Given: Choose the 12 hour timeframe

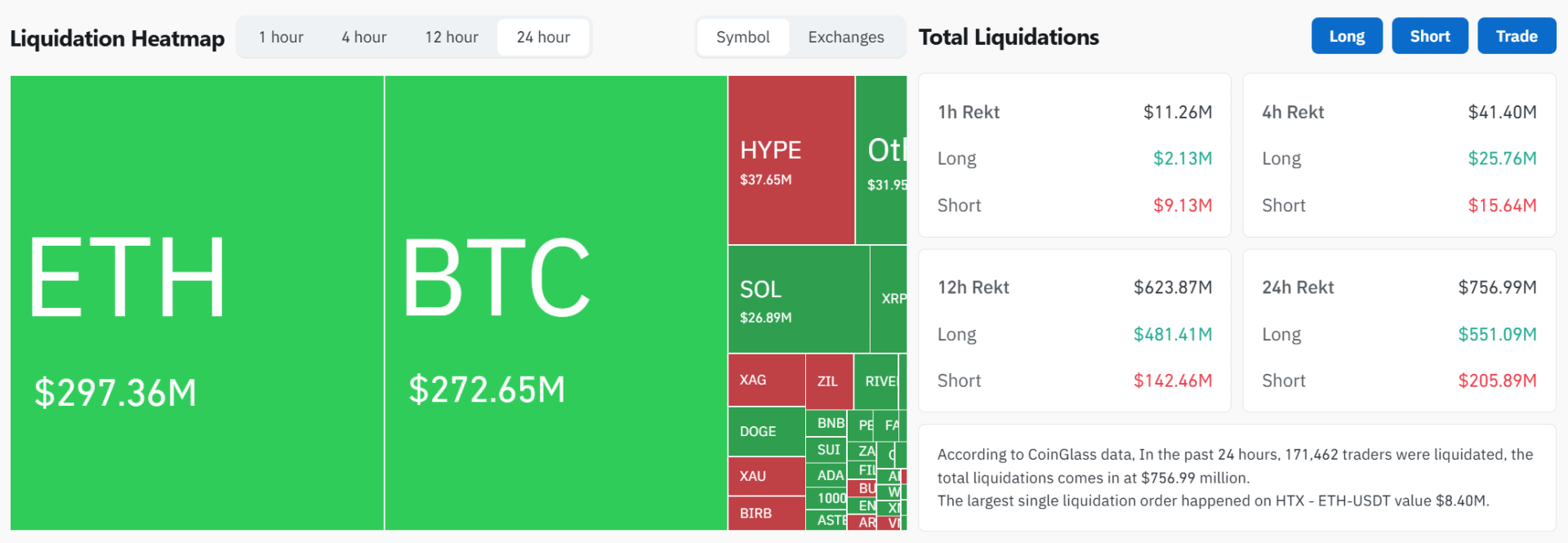Looking at the screenshot, I should [x=452, y=38].
